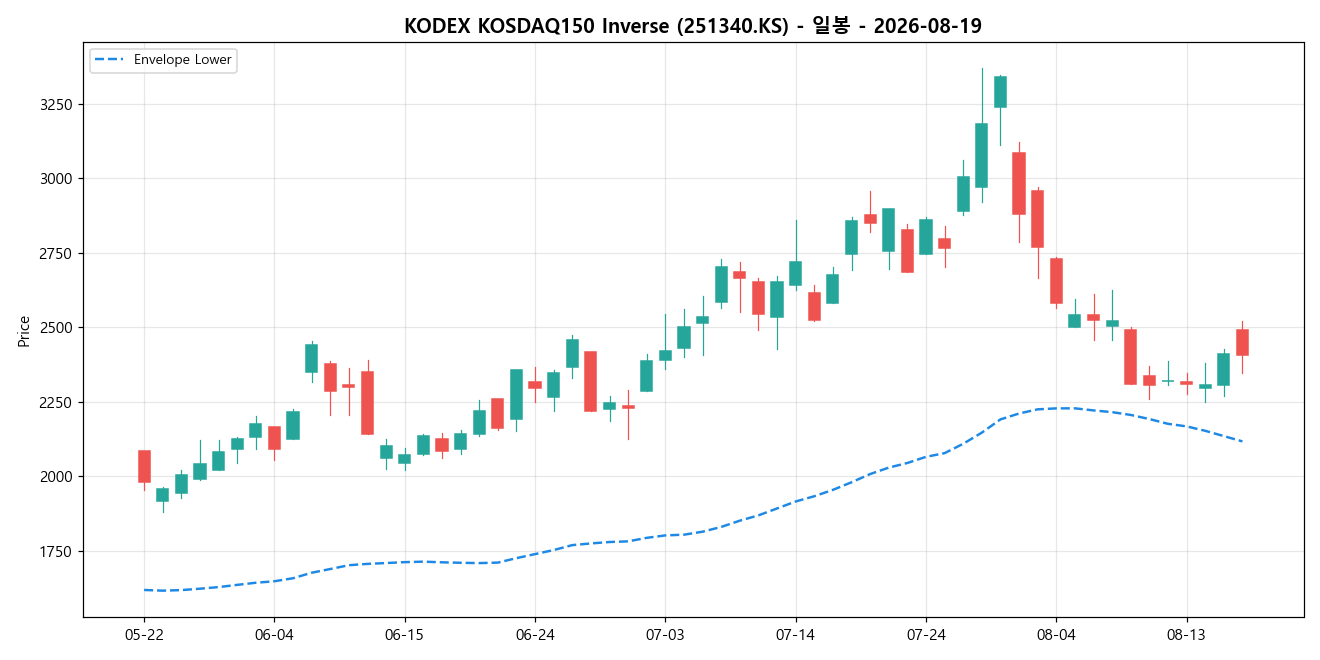Click the 05-22 x-axis date label

click(x=144, y=634)
